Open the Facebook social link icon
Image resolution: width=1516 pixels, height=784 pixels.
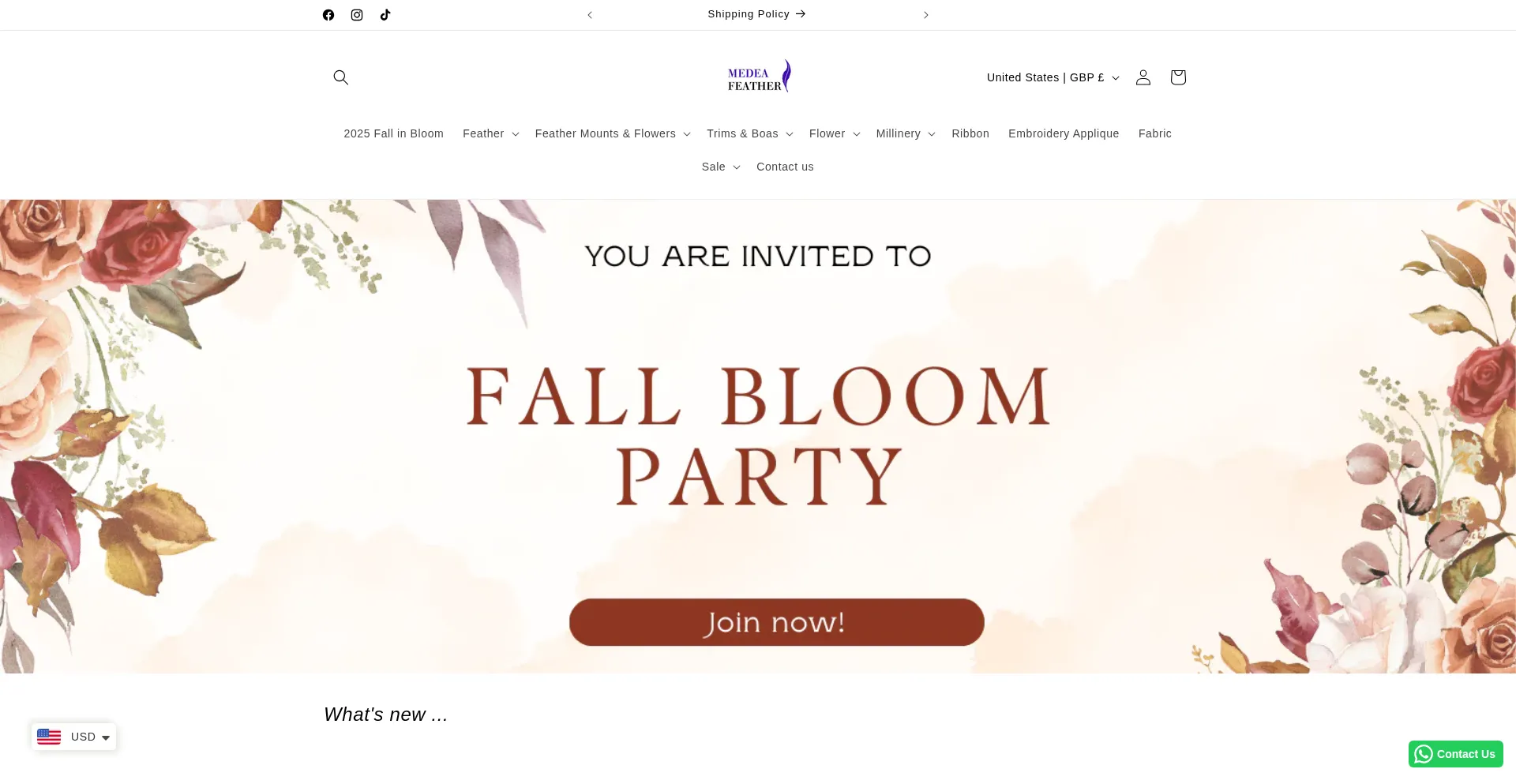click(328, 15)
